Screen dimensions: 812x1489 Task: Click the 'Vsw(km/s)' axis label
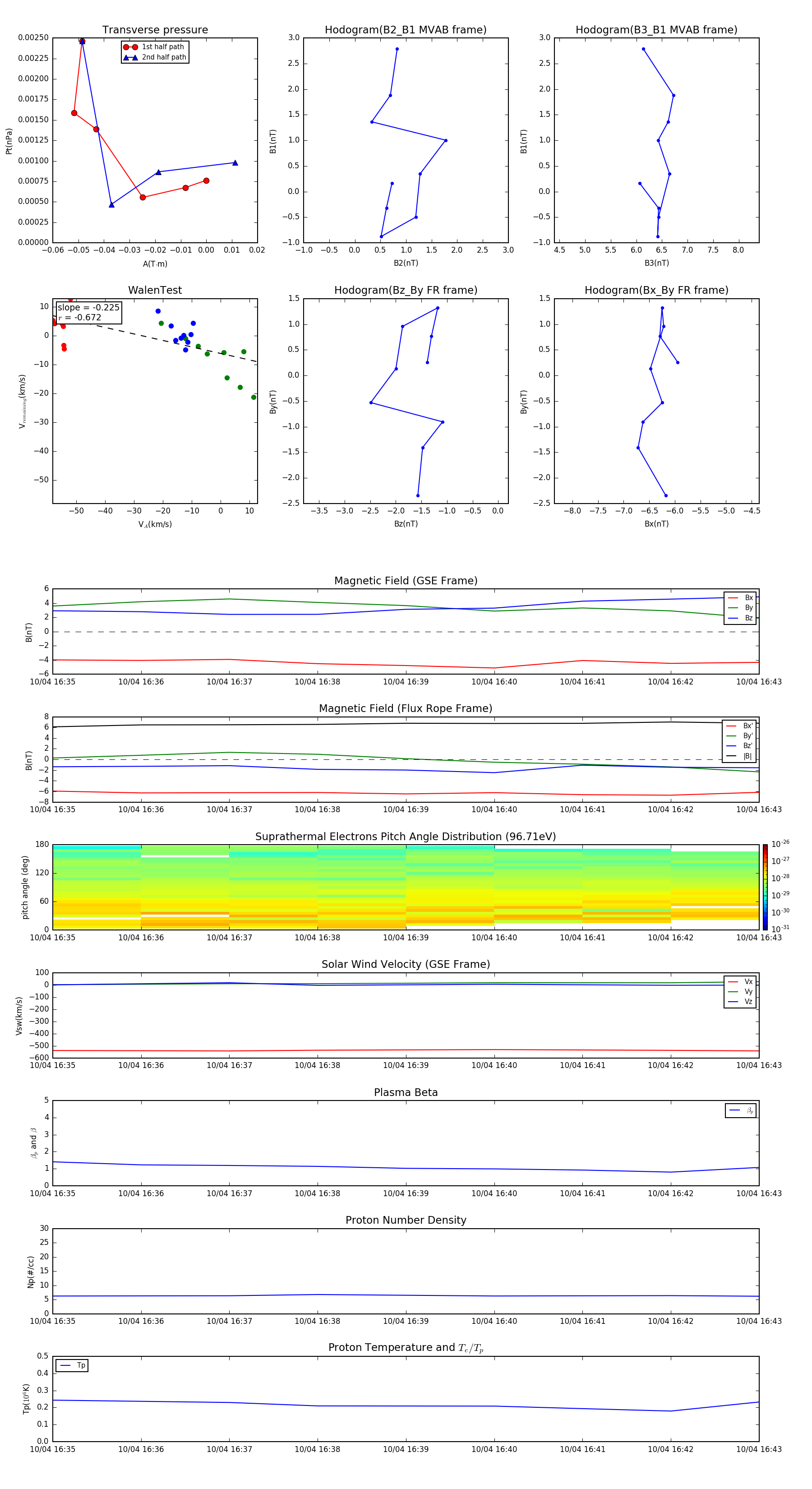[19, 1016]
